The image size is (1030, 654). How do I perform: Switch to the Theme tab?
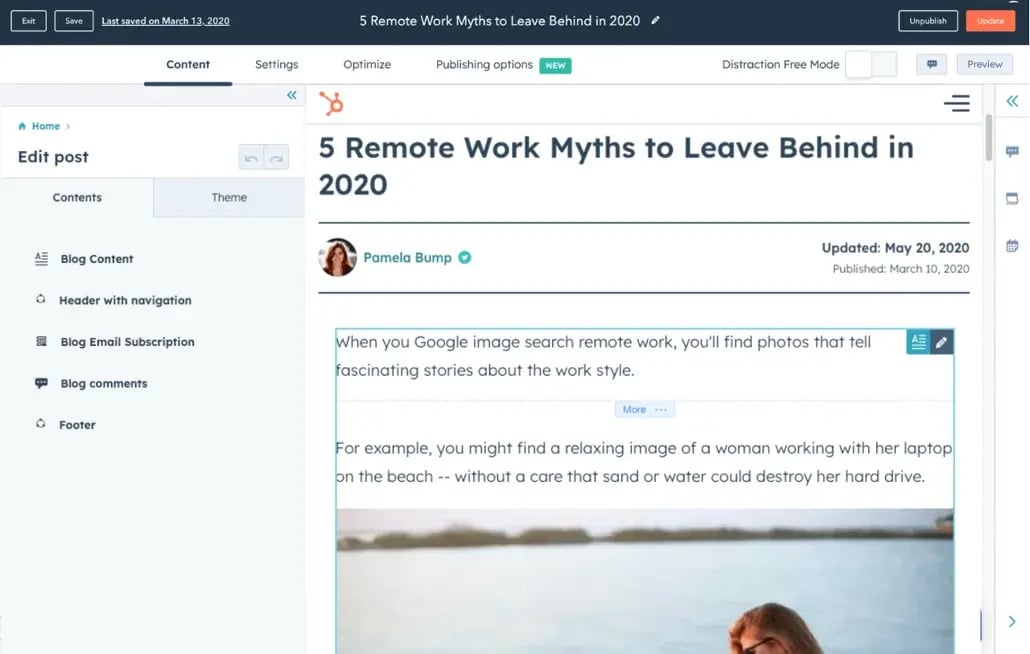tap(229, 197)
